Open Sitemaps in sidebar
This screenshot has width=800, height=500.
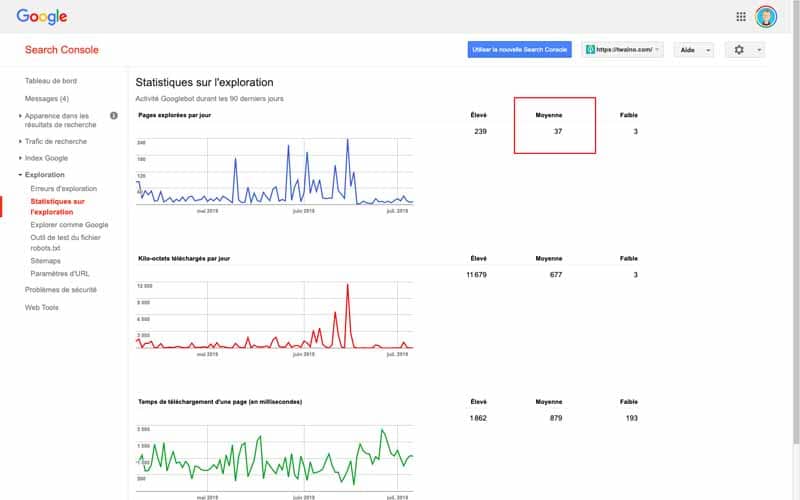pyautogui.click(x=45, y=261)
